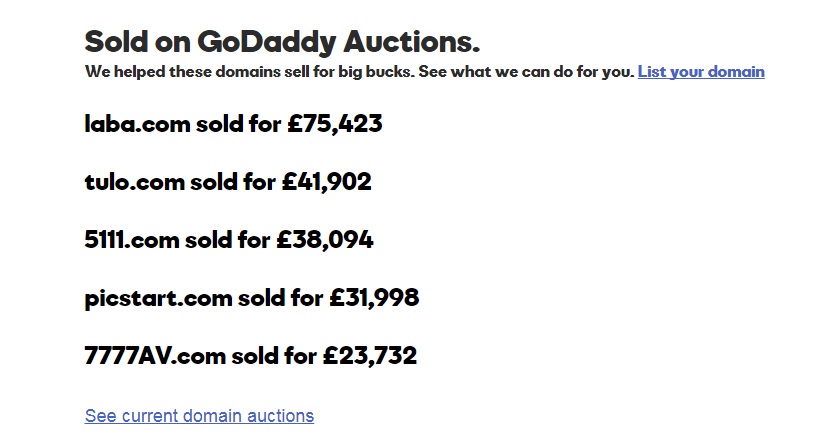823x442 pixels.
Task: Select the picstart.com domain name text
Action: [159, 298]
